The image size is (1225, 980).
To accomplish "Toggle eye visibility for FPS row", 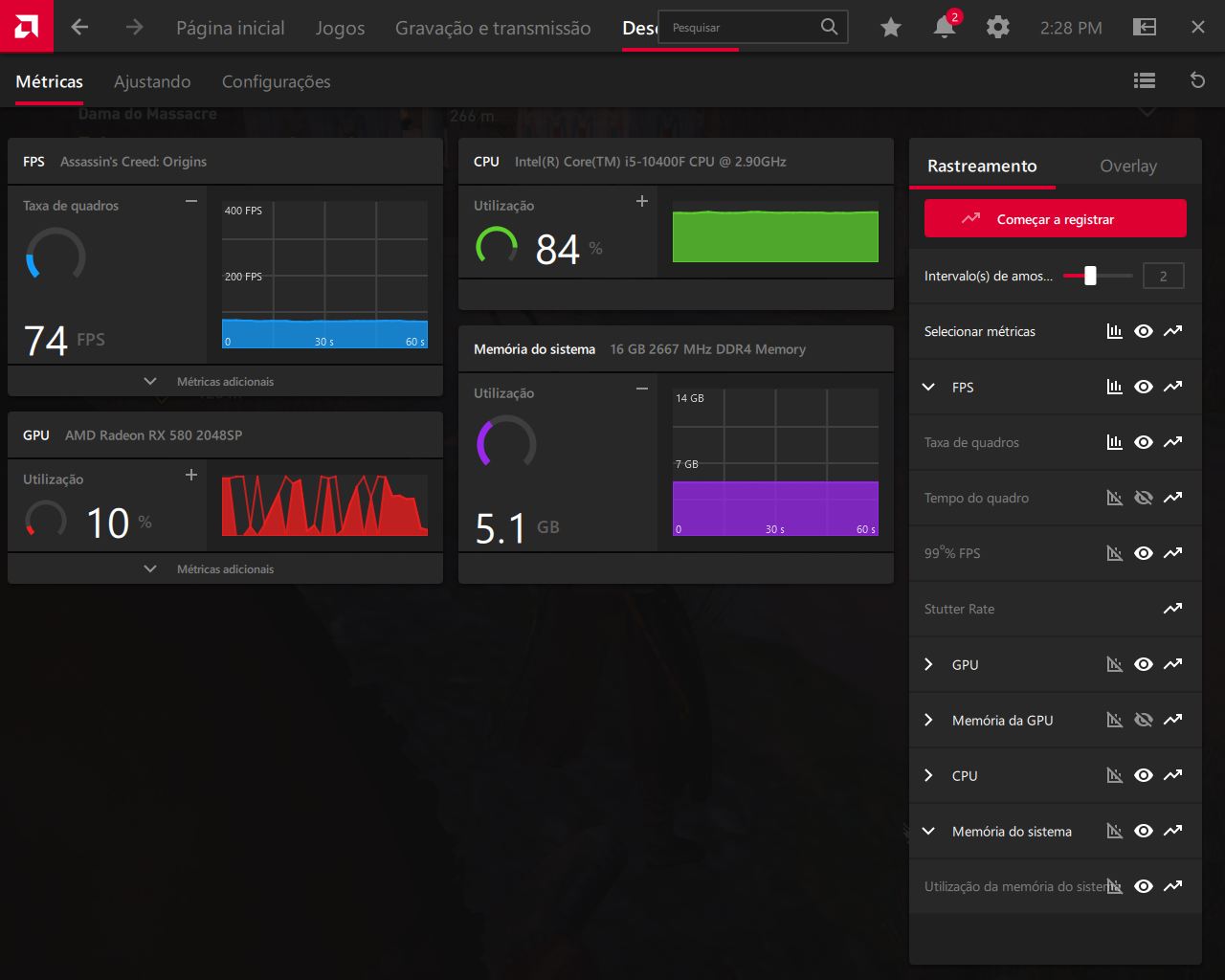I will point(1144,387).
